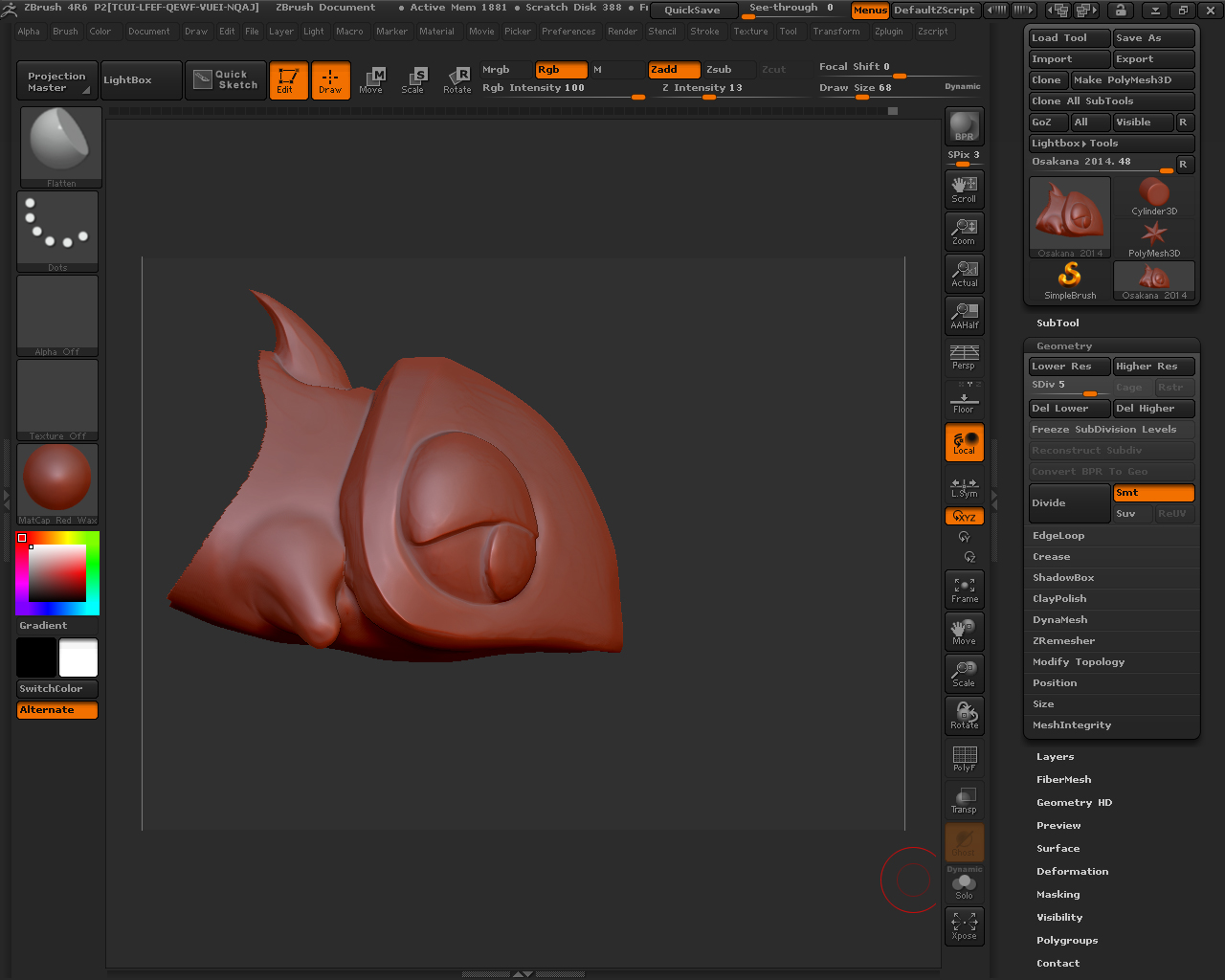The height and width of the screenshot is (980, 1225).
Task: Click the right shelf Rotate icon
Action: coord(964,716)
